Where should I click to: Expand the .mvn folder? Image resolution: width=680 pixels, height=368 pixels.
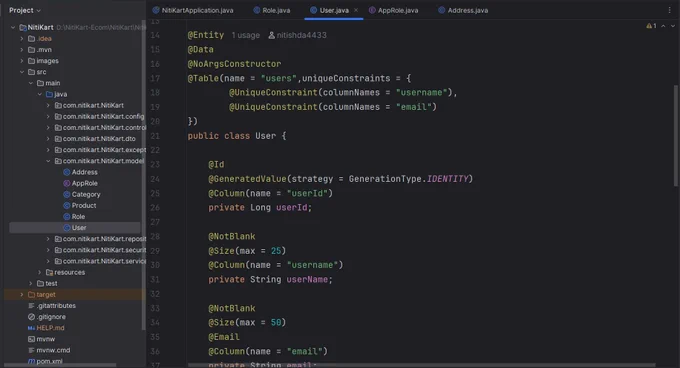(x=22, y=50)
